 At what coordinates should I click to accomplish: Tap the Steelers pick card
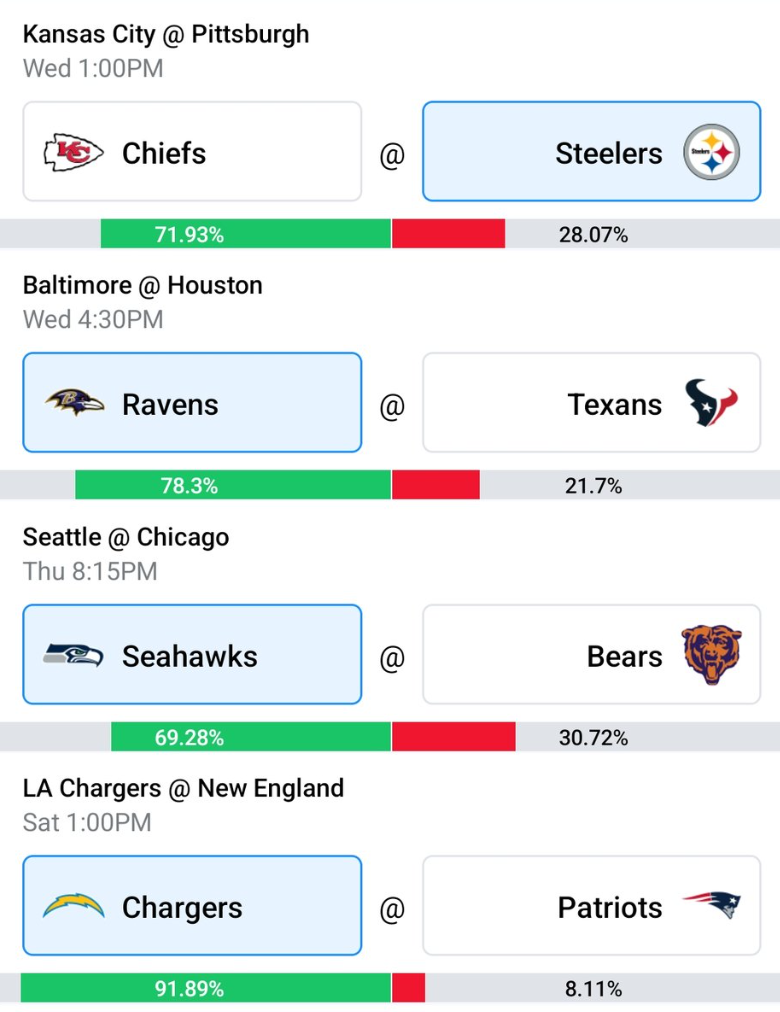pos(592,152)
